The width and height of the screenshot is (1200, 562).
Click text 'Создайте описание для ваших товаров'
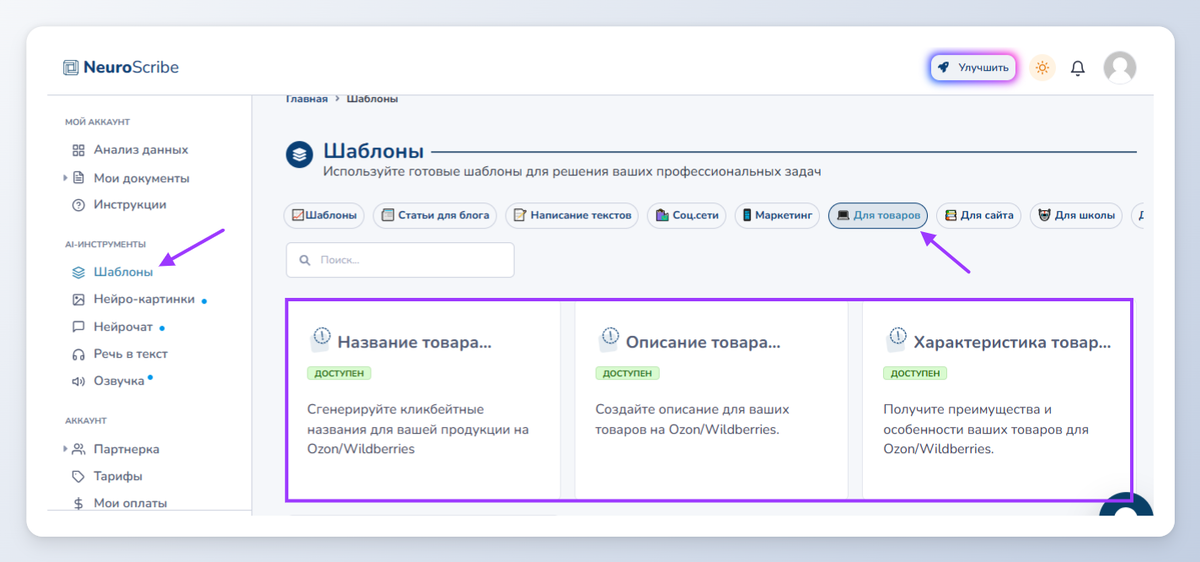(x=692, y=419)
